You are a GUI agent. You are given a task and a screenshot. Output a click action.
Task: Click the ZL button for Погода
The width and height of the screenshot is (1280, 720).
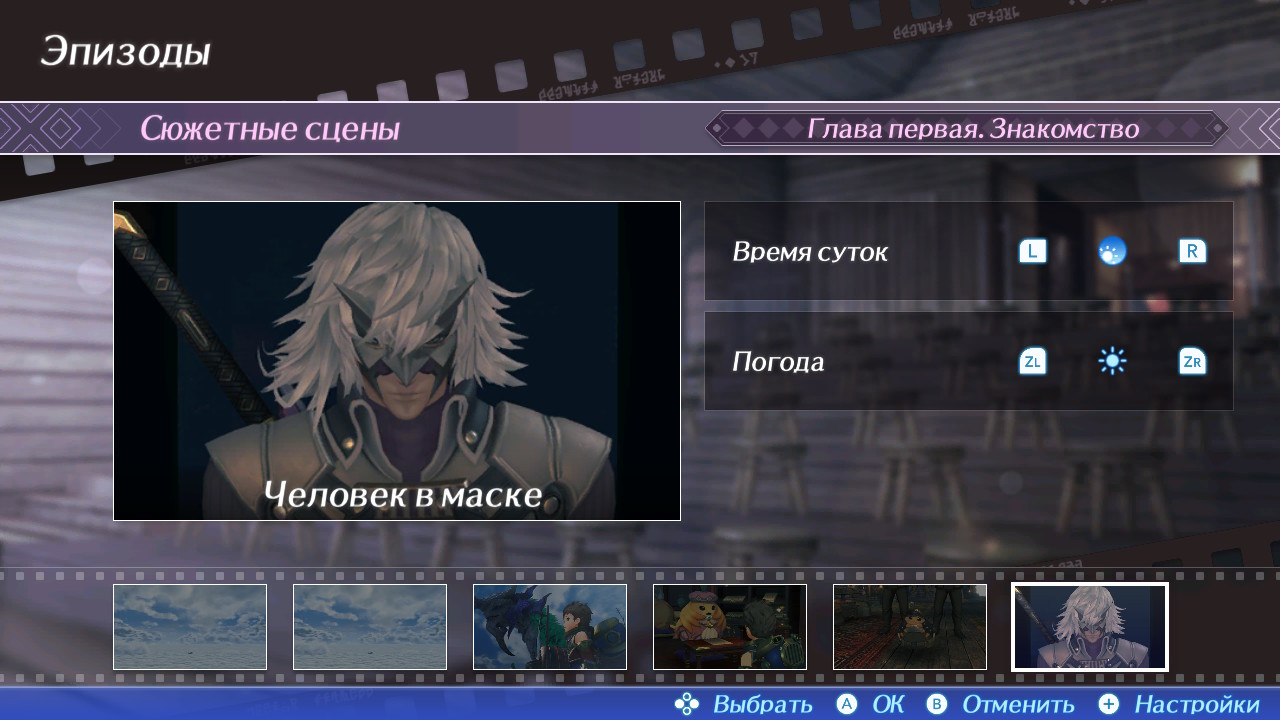pyautogui.click(x=1032, y=361)
